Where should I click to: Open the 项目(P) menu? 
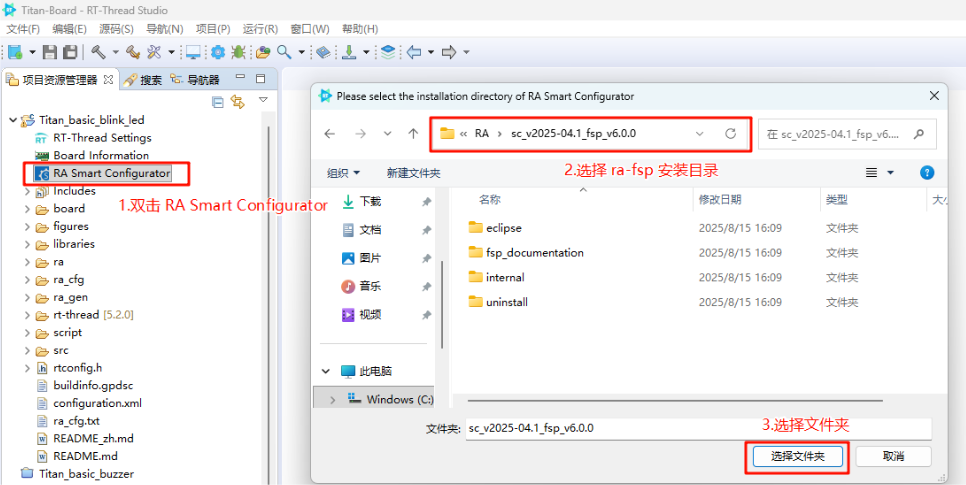tap(212, 29)
